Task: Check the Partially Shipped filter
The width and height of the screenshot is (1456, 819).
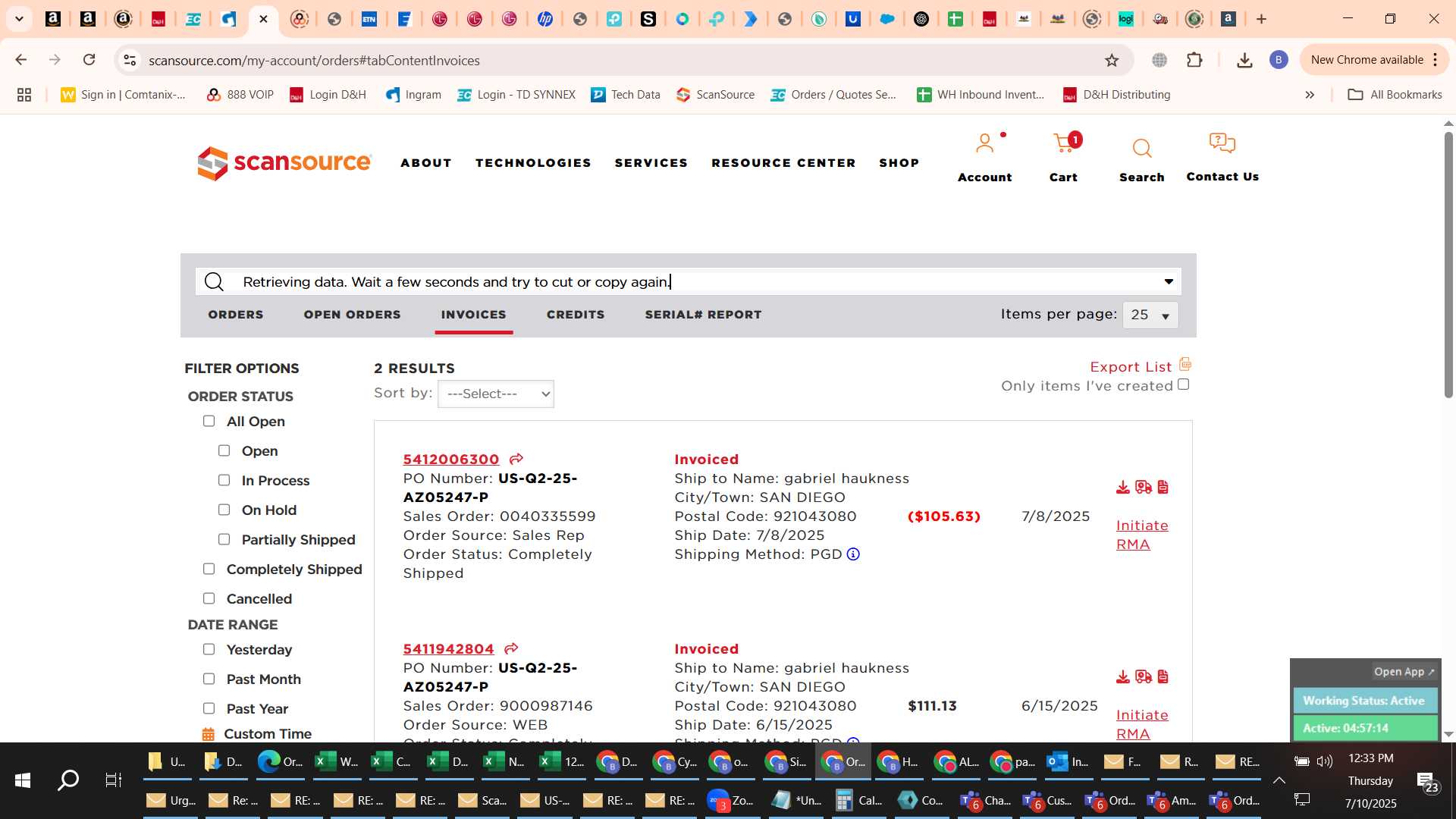Action: point(224,539)
